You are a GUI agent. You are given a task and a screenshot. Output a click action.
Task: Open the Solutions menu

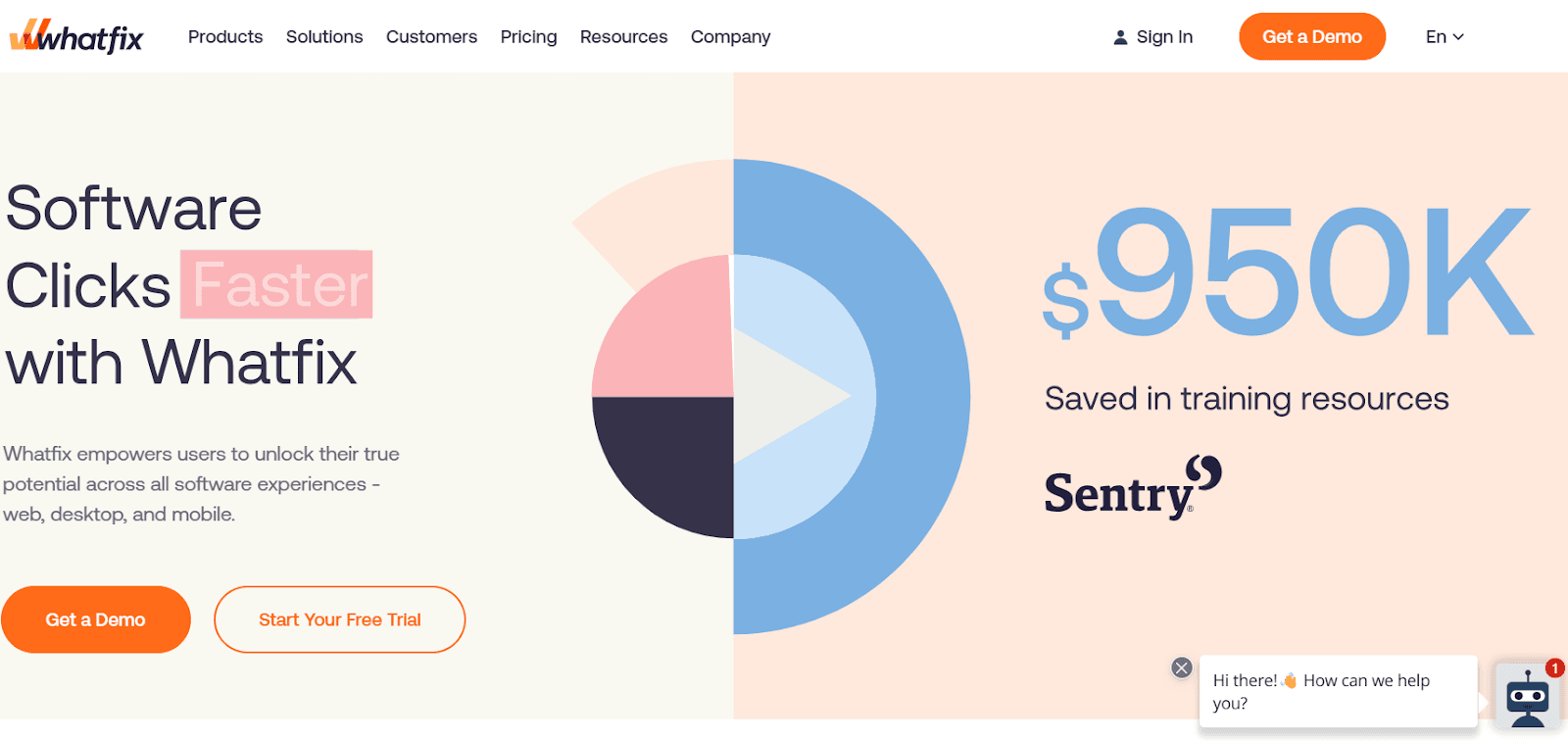[x=324, y=36]
